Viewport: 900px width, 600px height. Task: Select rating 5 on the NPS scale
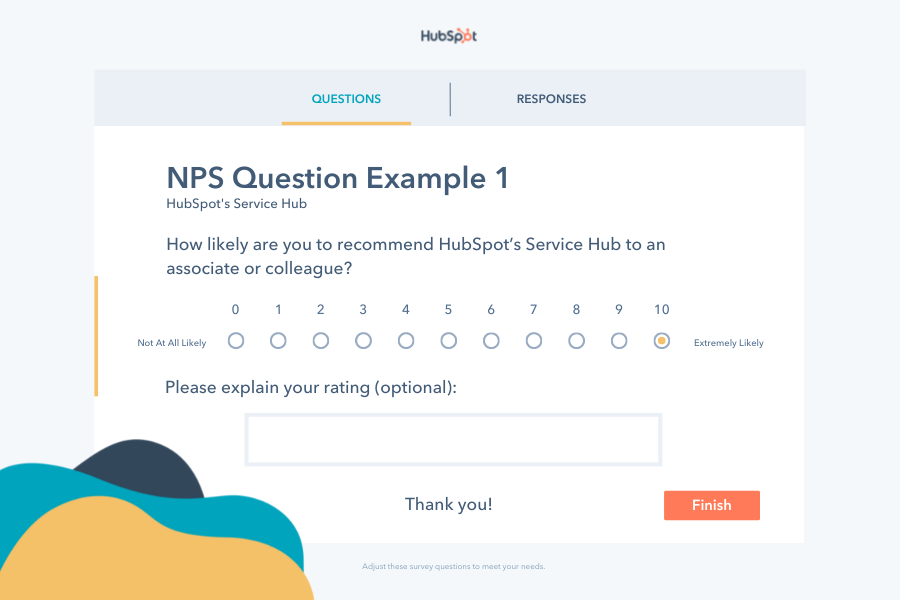pos(448,340)
